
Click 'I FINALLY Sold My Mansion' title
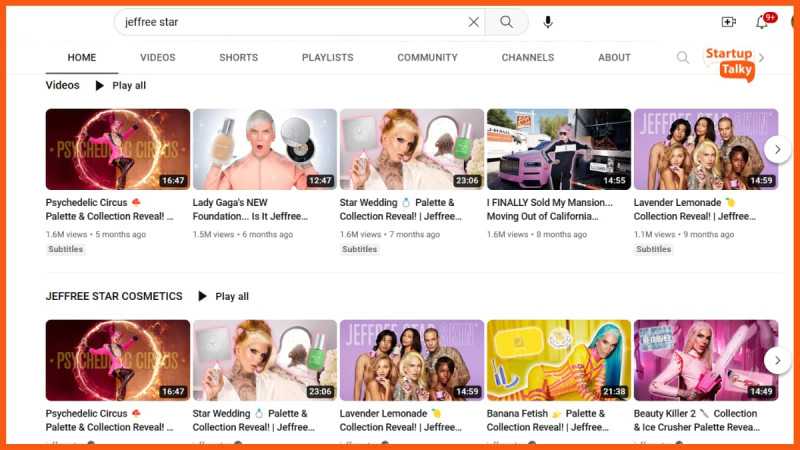[x=549, y=209]
